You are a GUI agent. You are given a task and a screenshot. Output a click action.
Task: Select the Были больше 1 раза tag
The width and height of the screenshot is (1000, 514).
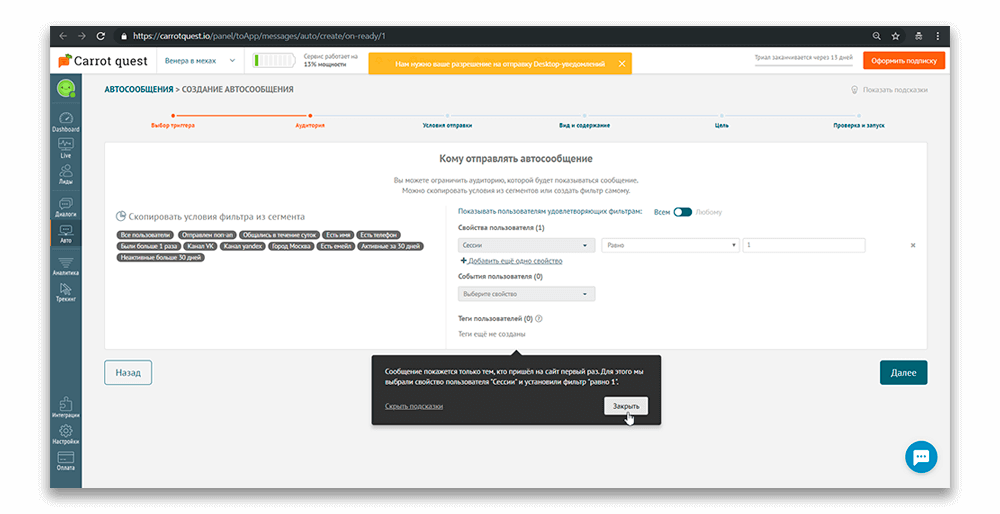point(149,246)
